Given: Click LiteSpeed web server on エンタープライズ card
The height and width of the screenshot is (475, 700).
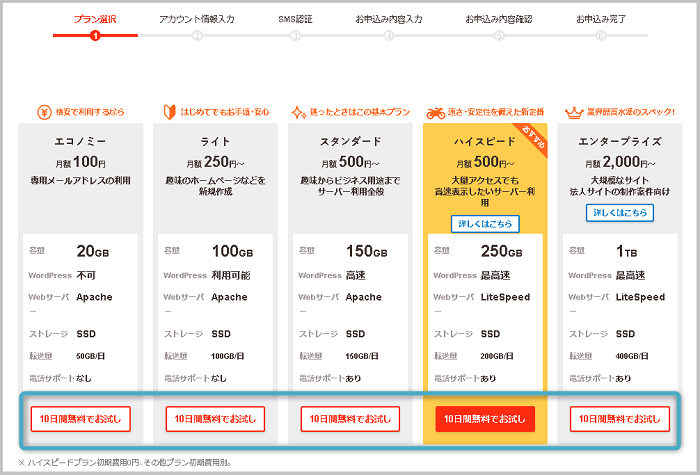Looking at the screenshot, I should coord(640,297).
